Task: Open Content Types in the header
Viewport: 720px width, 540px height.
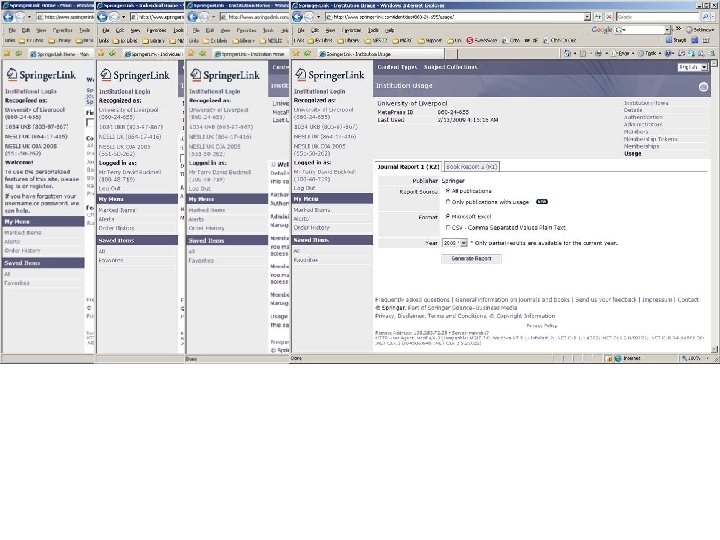Action: pos(397,67)
